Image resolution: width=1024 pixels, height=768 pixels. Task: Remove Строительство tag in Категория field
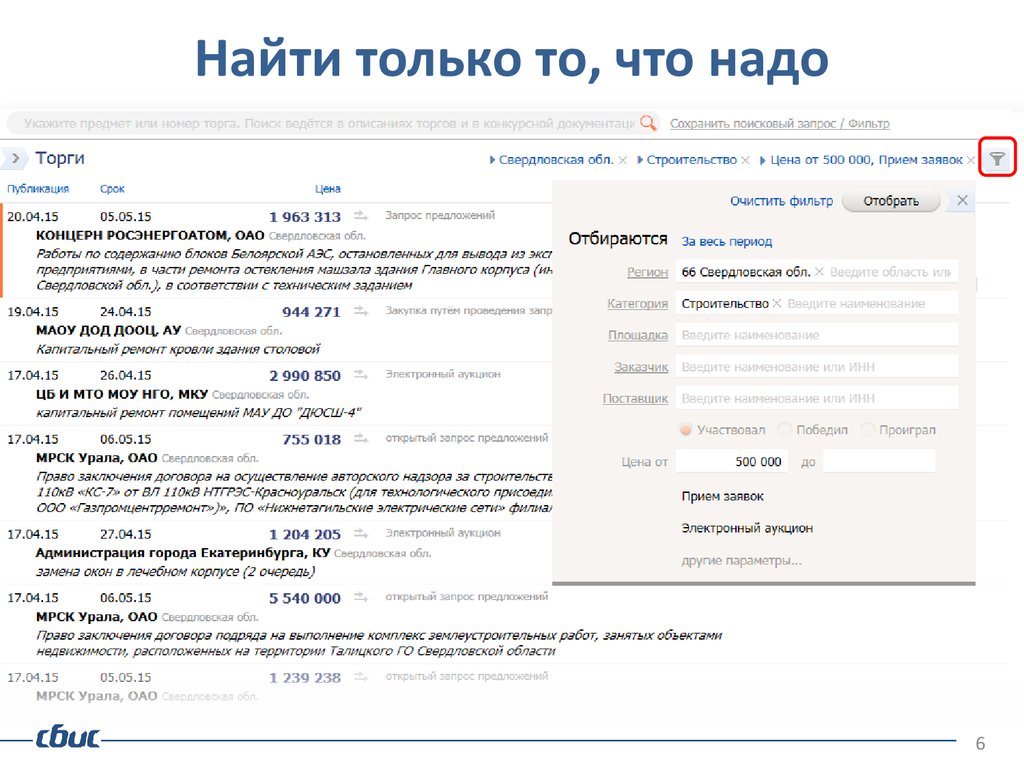[x=777, y=303]
